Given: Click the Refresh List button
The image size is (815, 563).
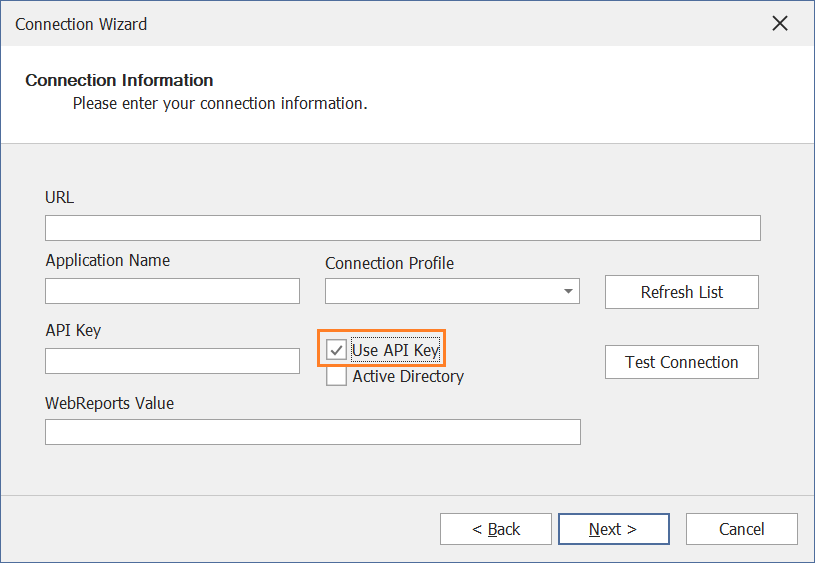Looking at the screenshot, I should (681, 292).
